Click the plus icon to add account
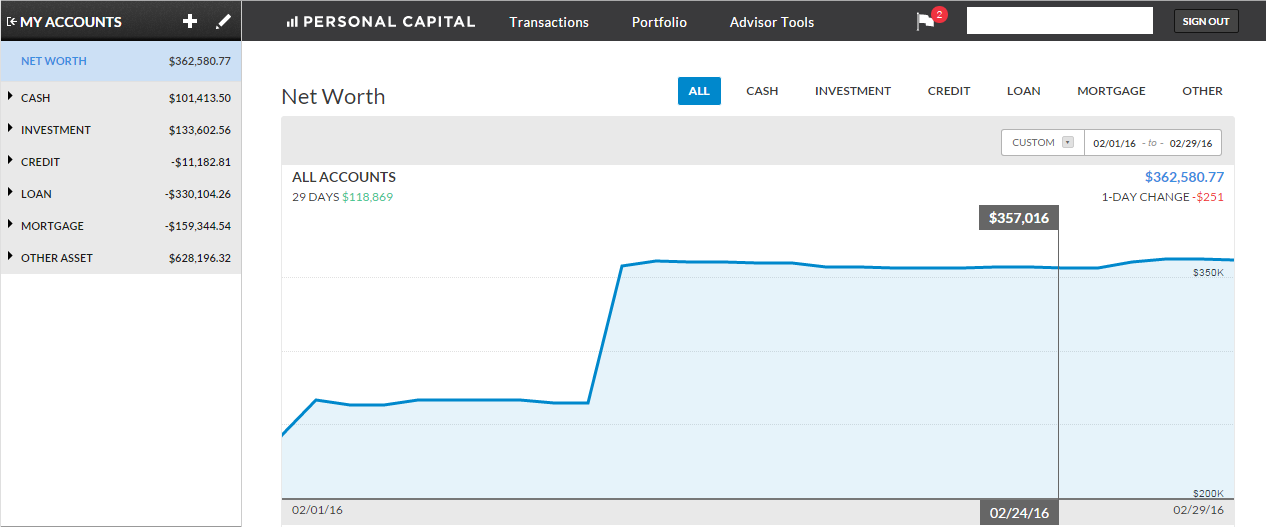Viewport: 1266px width, 527px height. click(190, 21)
